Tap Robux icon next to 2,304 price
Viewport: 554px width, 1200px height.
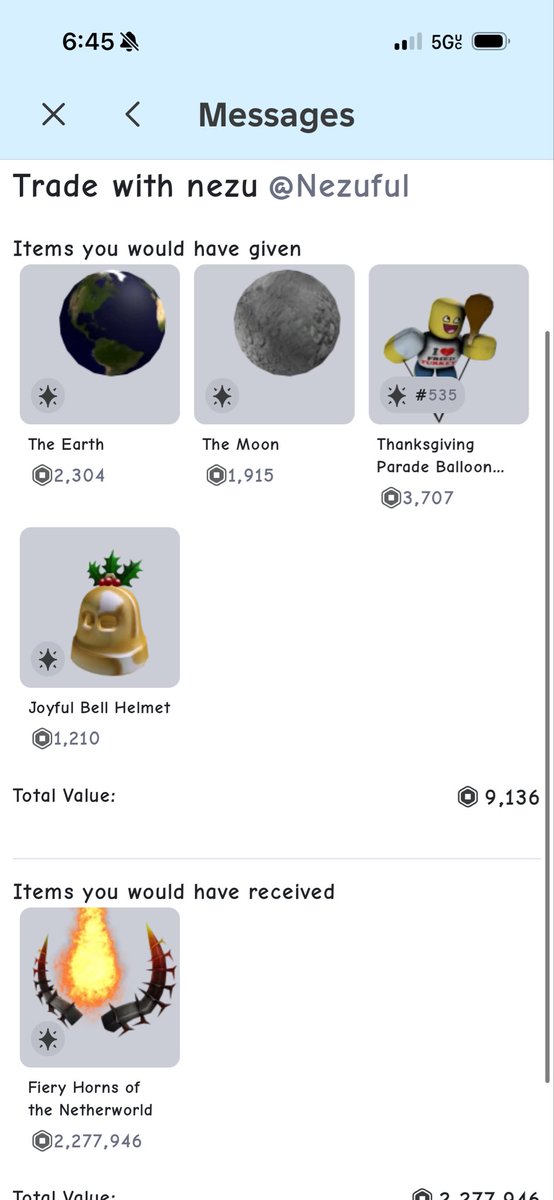[x=42, y=476]
